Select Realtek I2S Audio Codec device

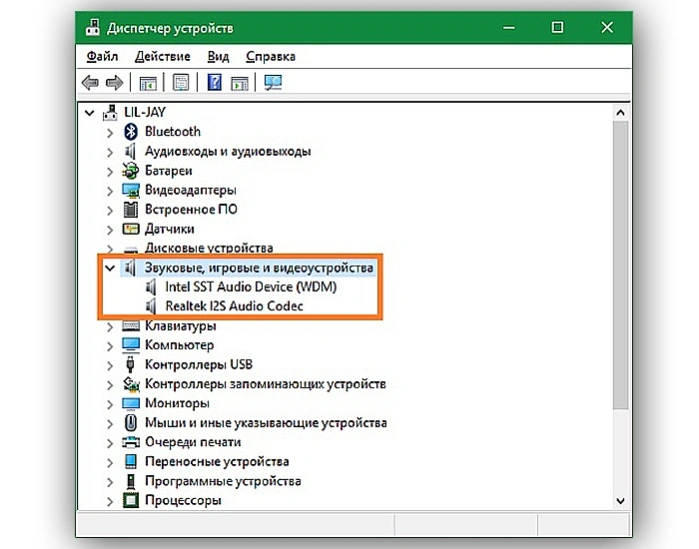(234, 306)
